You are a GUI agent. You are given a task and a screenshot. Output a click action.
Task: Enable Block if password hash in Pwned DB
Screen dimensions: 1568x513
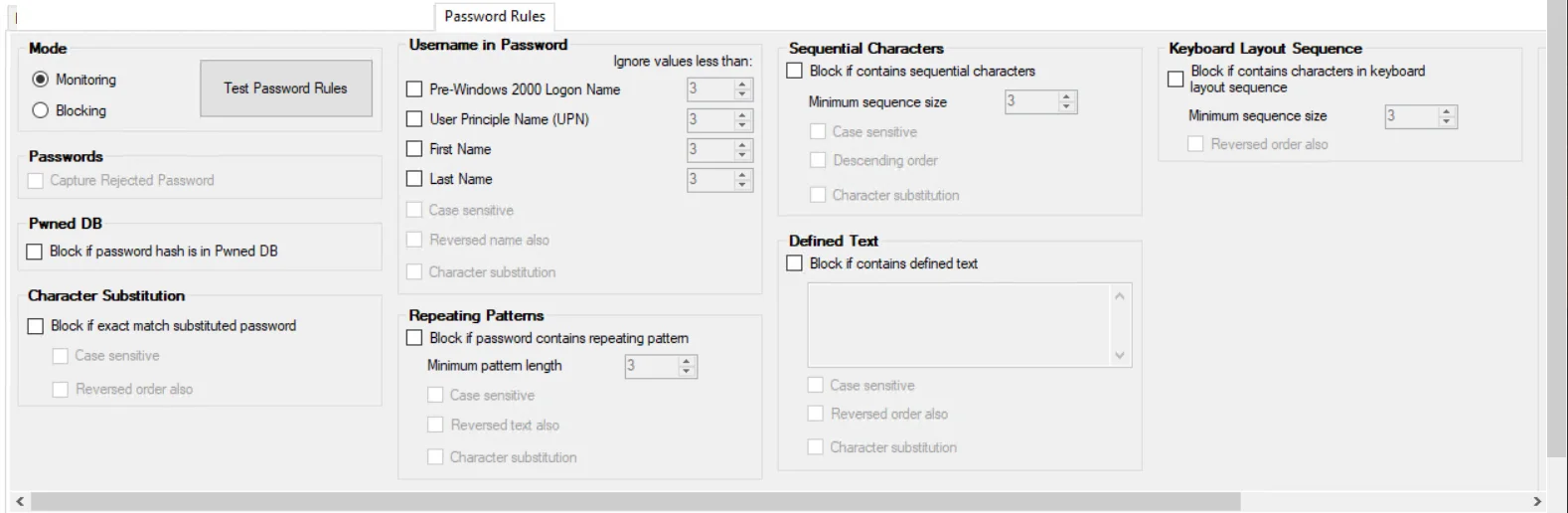(x=35, y=252)
